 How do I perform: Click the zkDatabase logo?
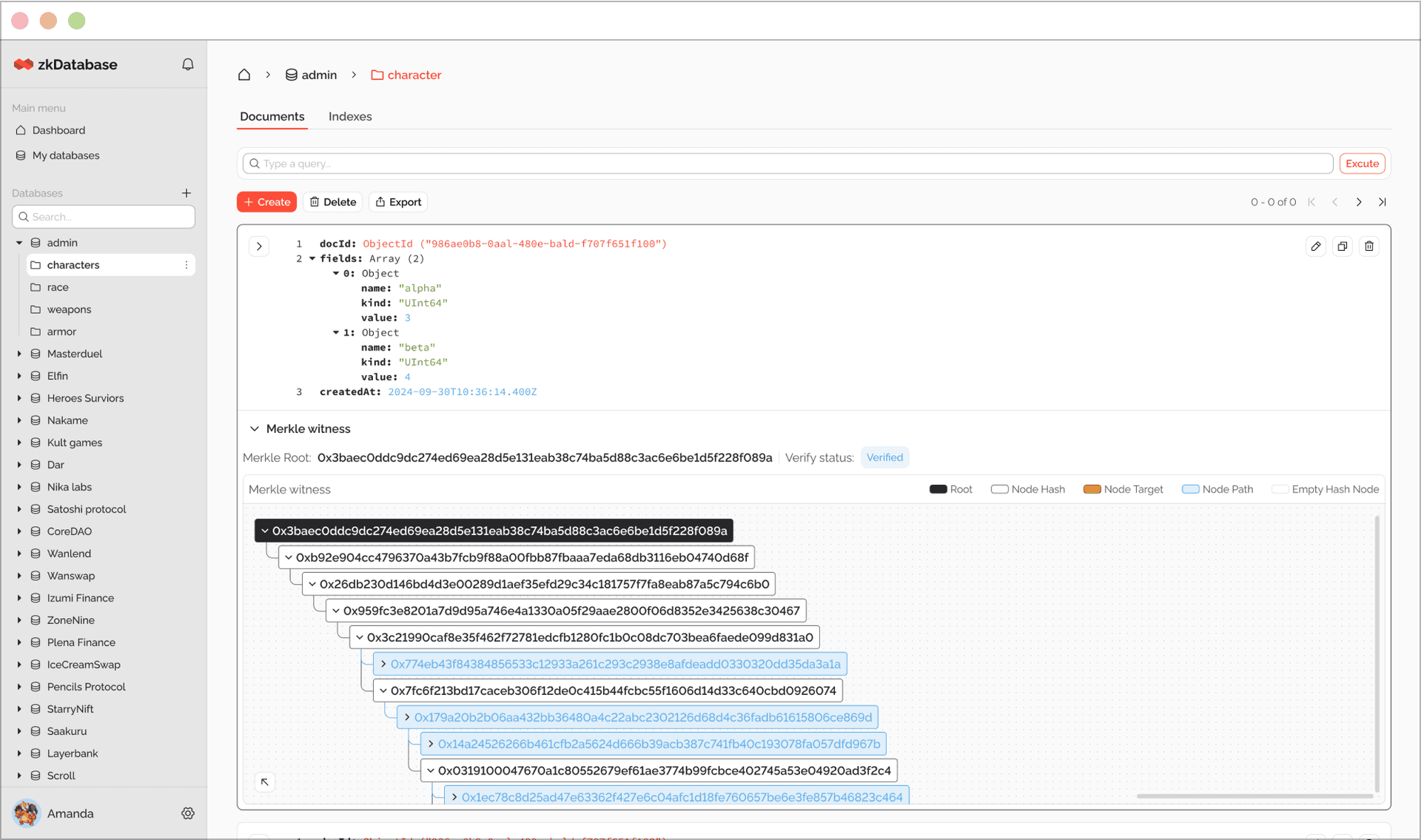65,64
